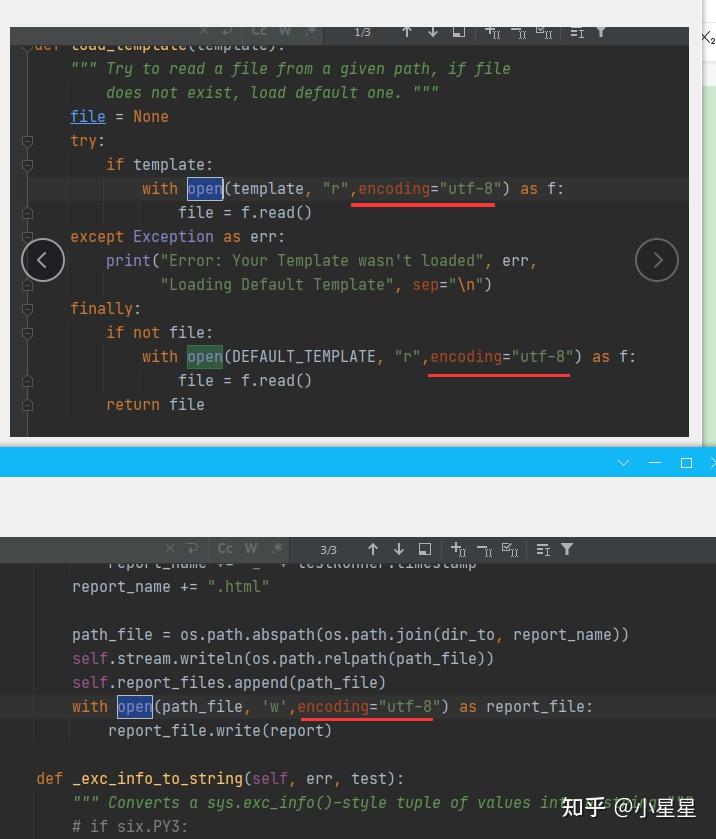Add selection icon in 1/3 find bar
The image size is (716, 839).
[x=492, y=33]
